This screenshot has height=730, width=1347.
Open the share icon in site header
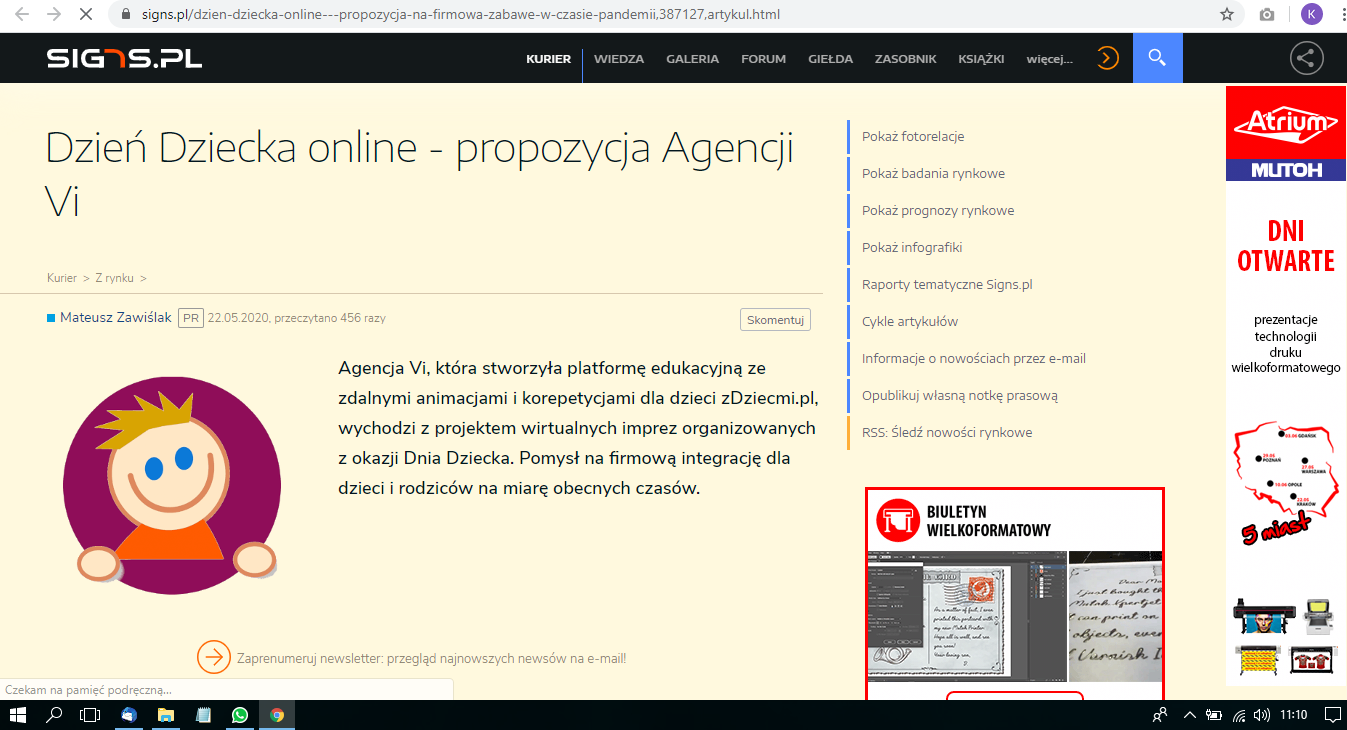(1306, 58)
